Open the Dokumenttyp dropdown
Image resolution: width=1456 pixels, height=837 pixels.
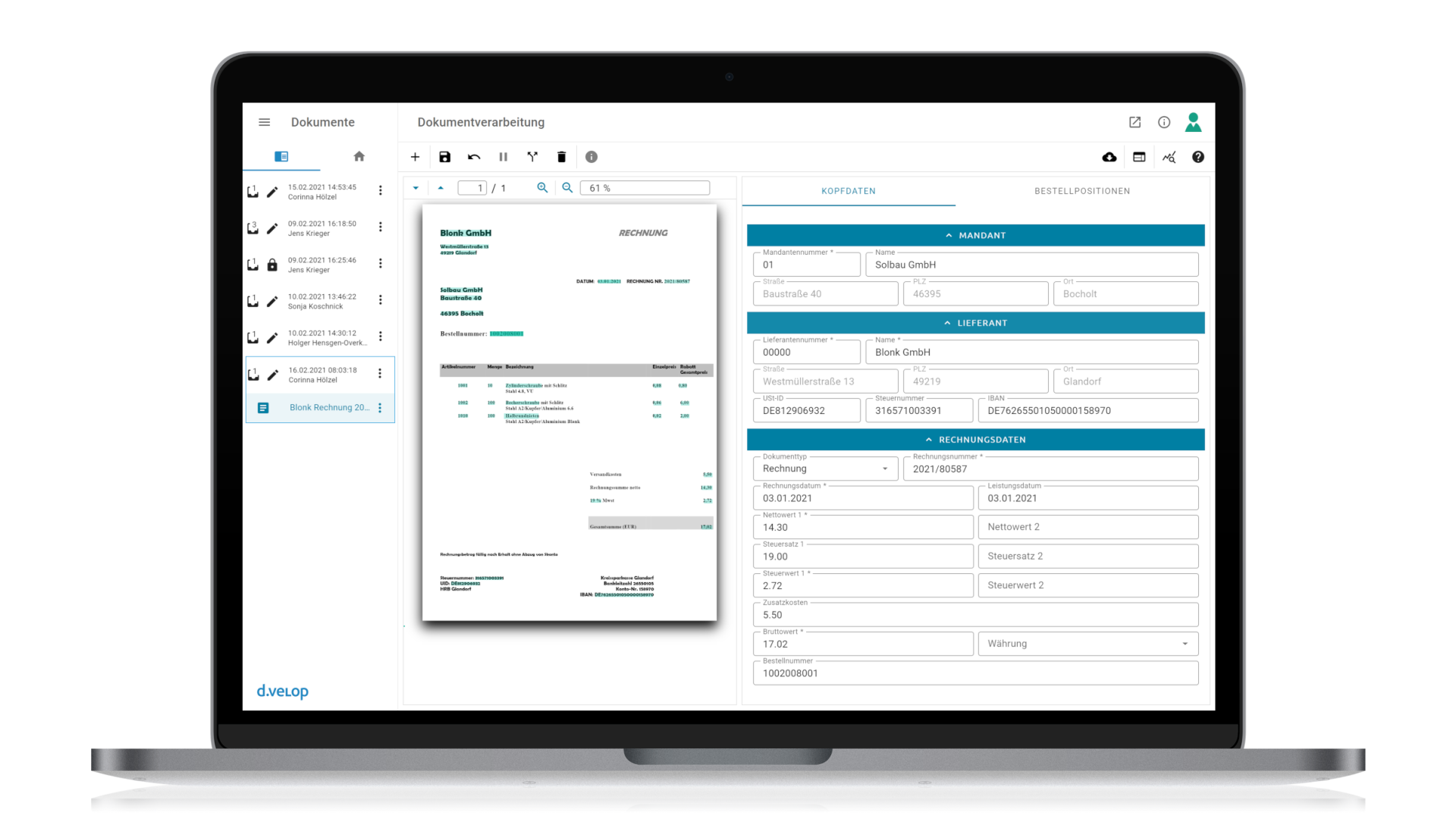(825, 469)
